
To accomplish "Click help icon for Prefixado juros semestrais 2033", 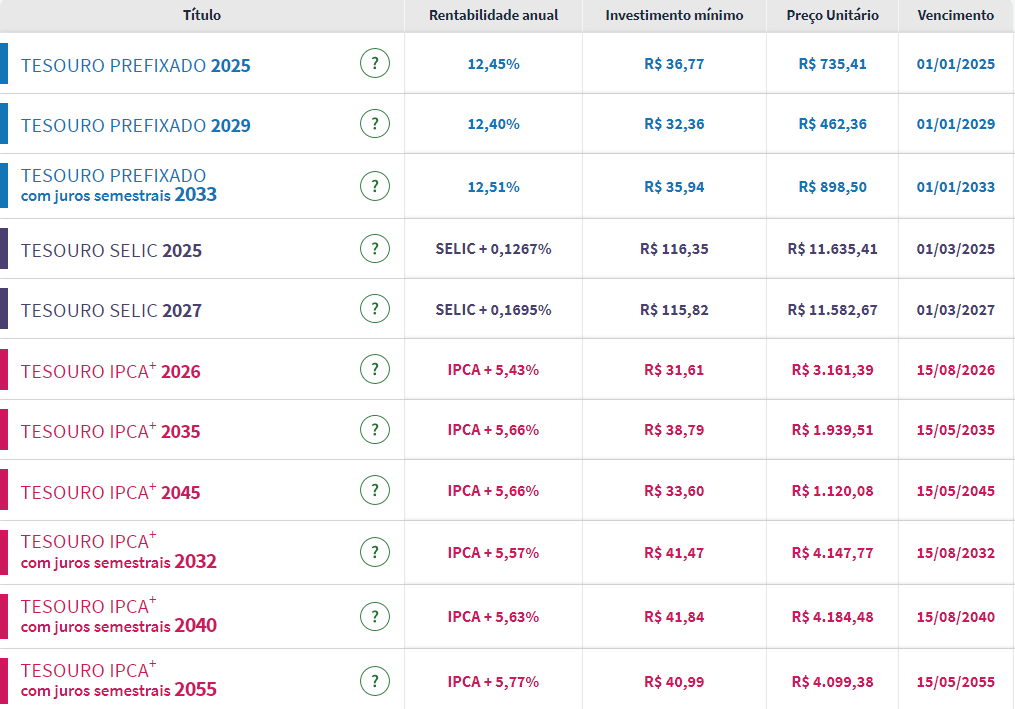I will pyautogui.click(x=375, y=186).
